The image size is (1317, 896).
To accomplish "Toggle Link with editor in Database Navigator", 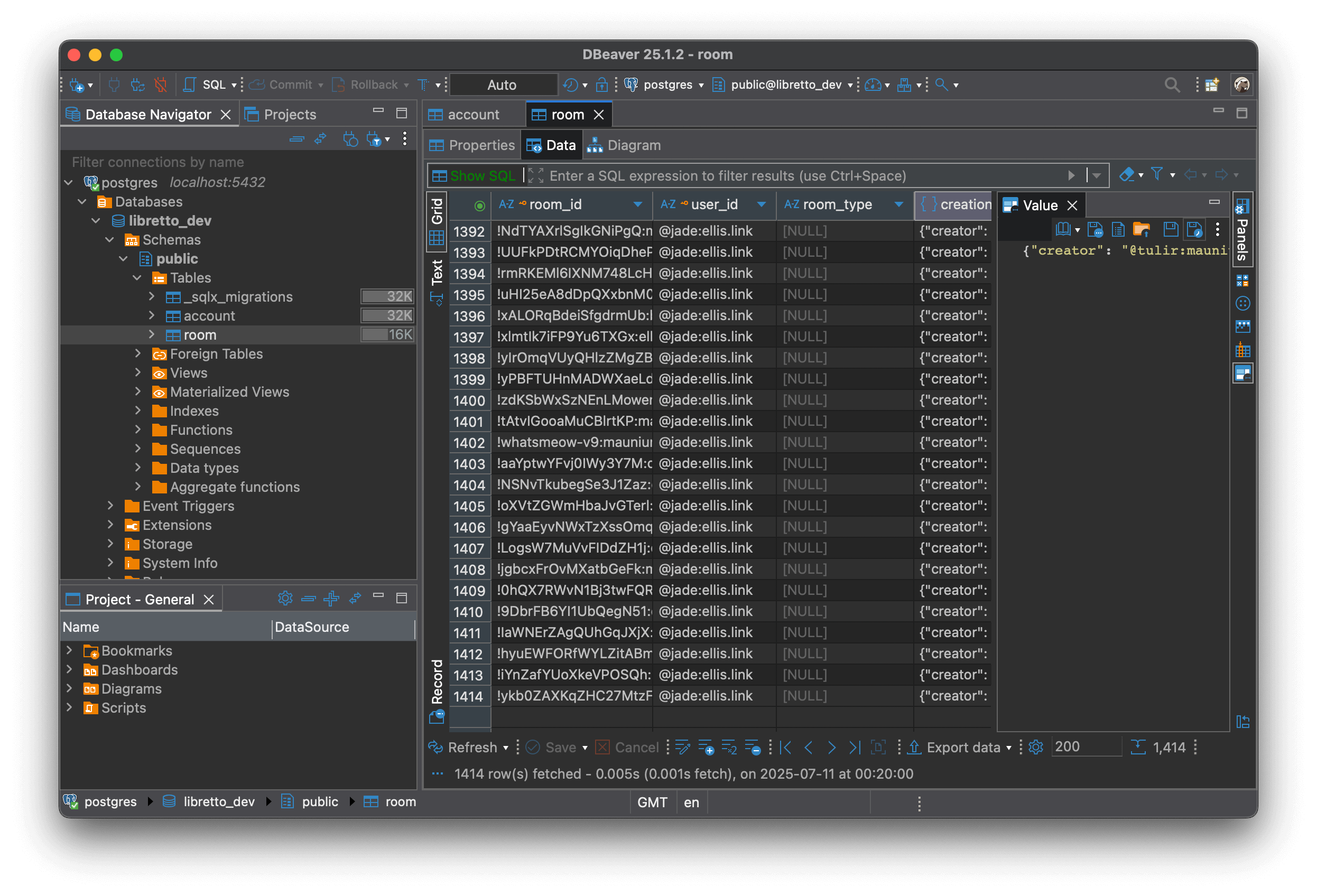I will click(x=320, y=139).
